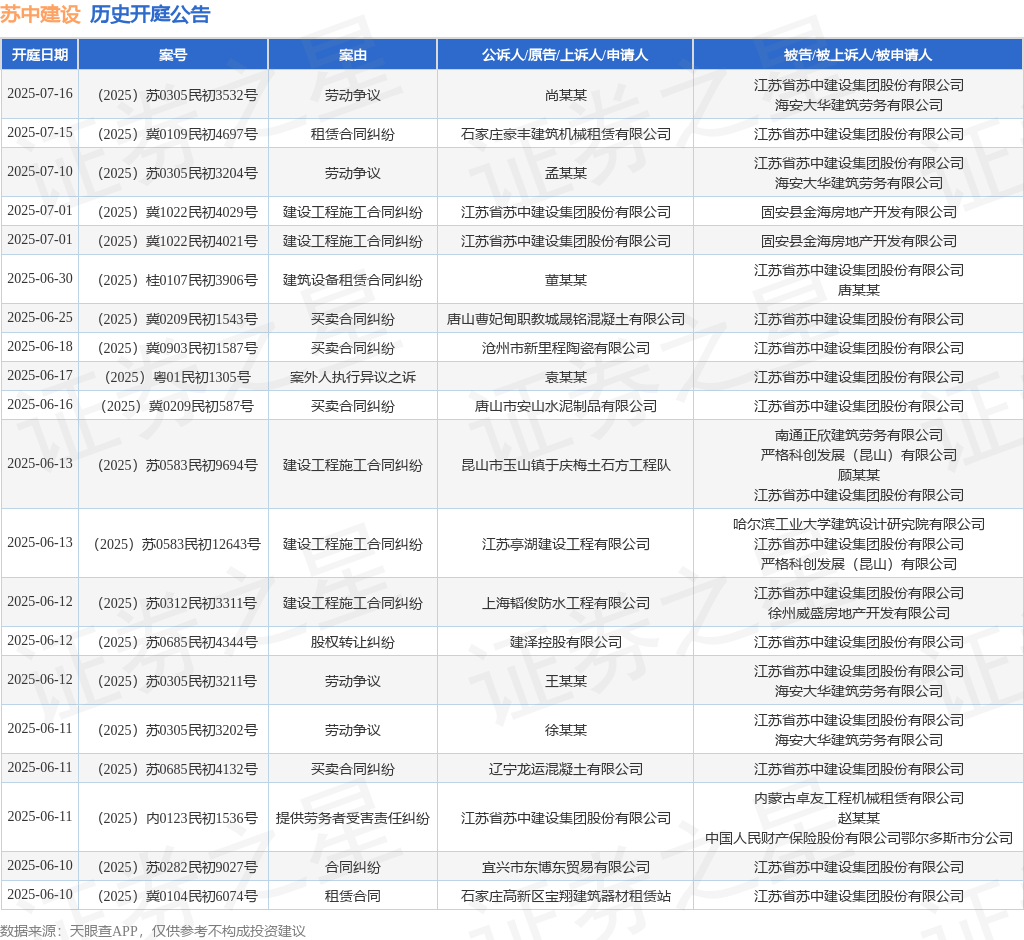Click date cell 2025-06-17
The height and width of the screenshot is (940, 1024).
pos(40,376)
